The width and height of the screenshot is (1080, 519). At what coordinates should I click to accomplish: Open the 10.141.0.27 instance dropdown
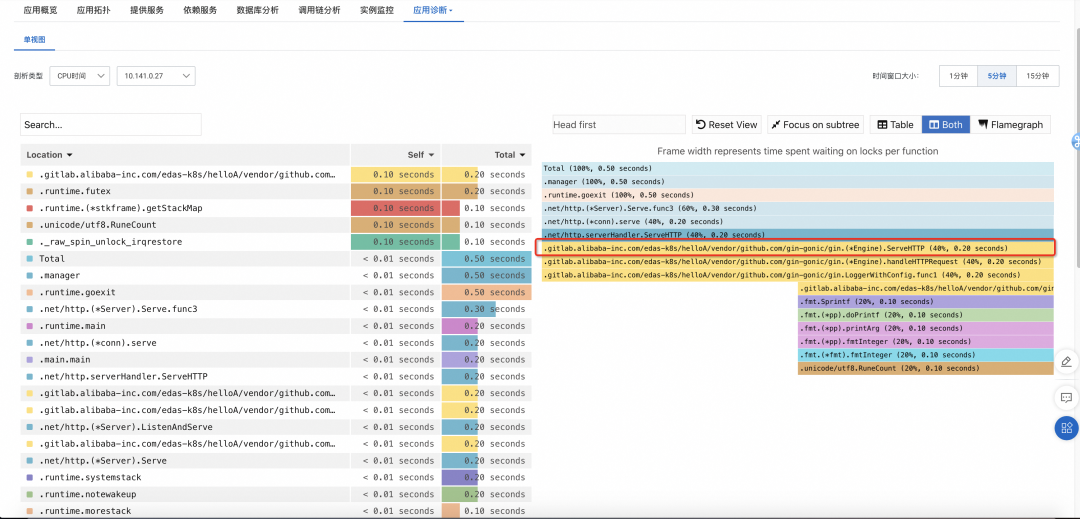pos(155,76)
